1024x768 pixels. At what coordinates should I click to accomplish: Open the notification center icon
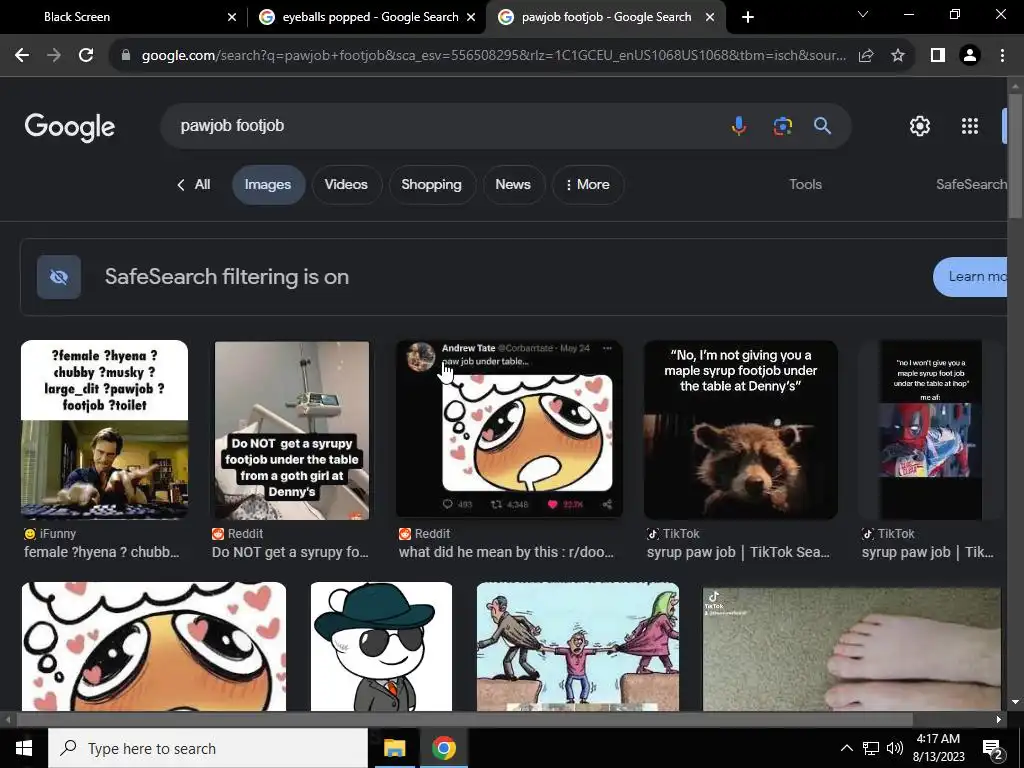click(x=993, y=749)
